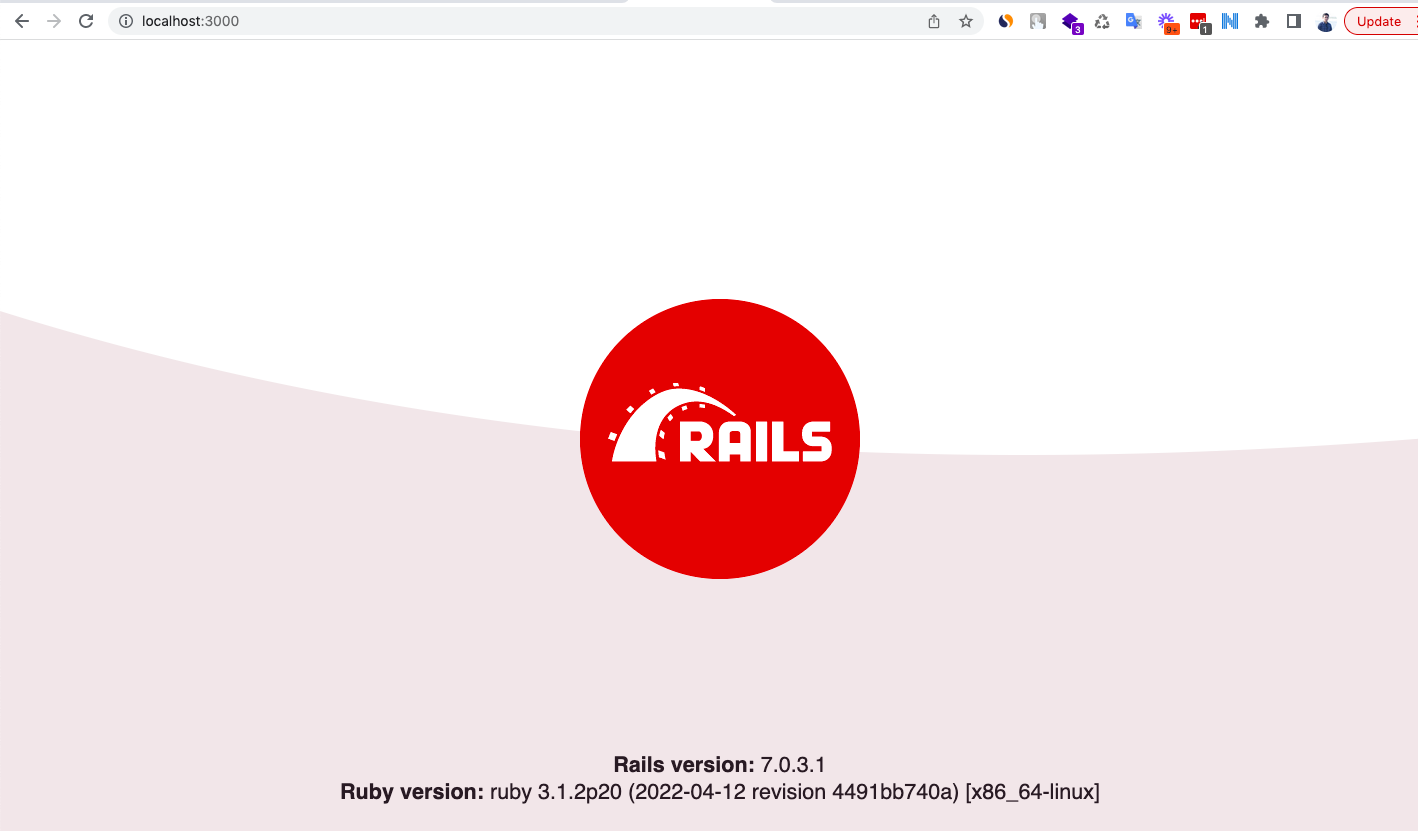
Task: Open the Chrome profile avatar
Action: click(x=1326, y=21)
